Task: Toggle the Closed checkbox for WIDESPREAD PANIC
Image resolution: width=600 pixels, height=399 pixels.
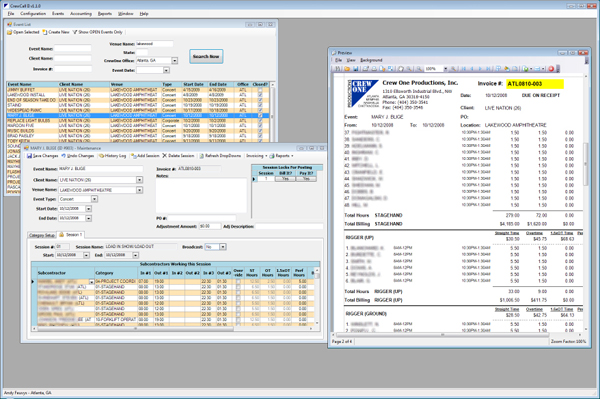Action: click(x=260, y=110)
